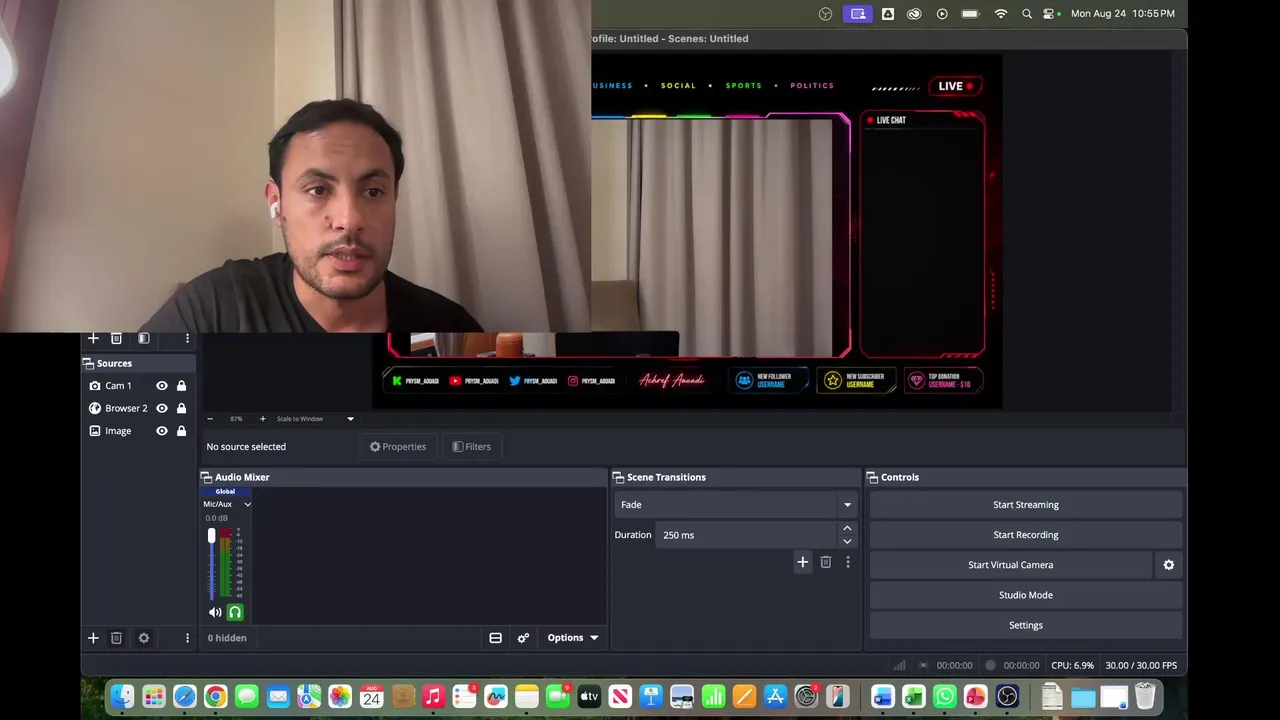The width and height of the screenshot is (1280, 720).
Task: Remove transition with Scene Transitions trash icon
Action: tap(825, 563)
